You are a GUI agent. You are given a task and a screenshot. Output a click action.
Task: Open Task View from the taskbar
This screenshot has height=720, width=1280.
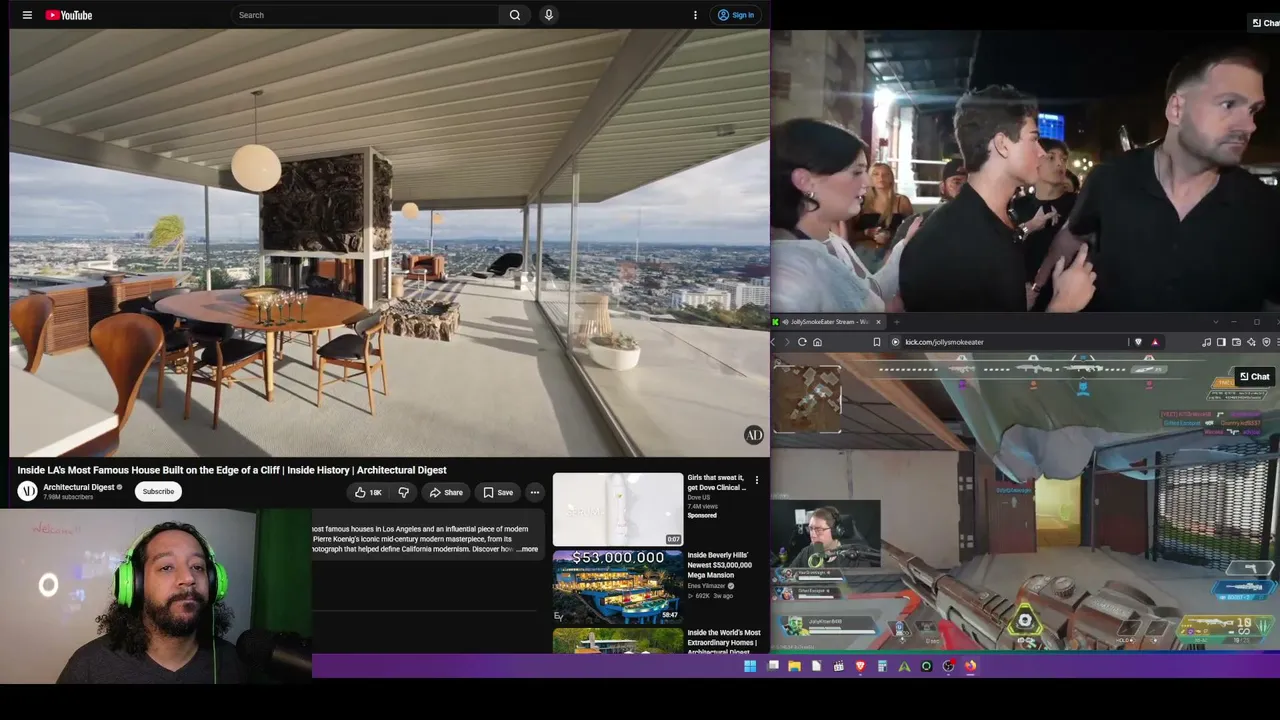pos(773,666)
